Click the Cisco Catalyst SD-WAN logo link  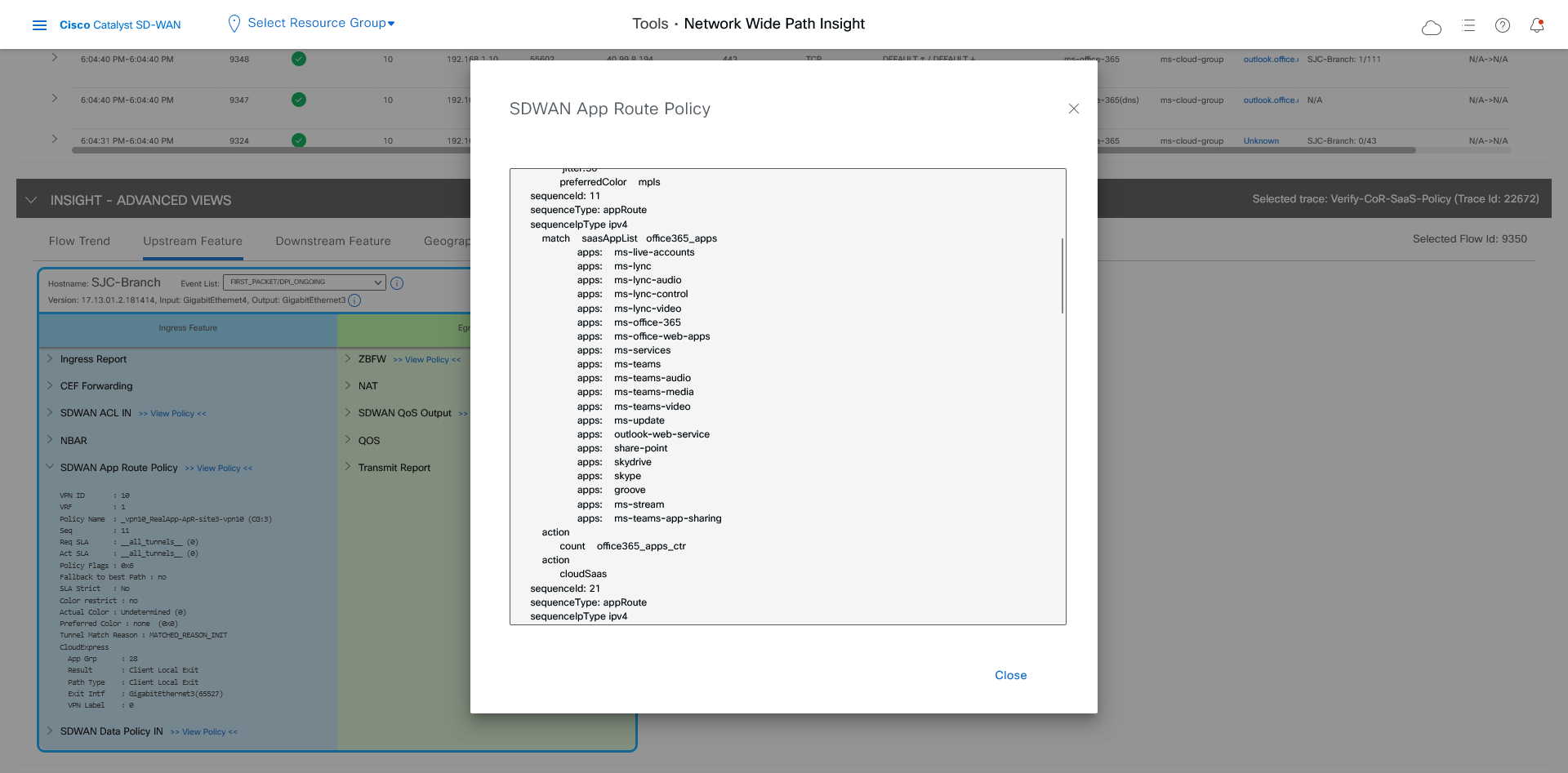[120, 25]
